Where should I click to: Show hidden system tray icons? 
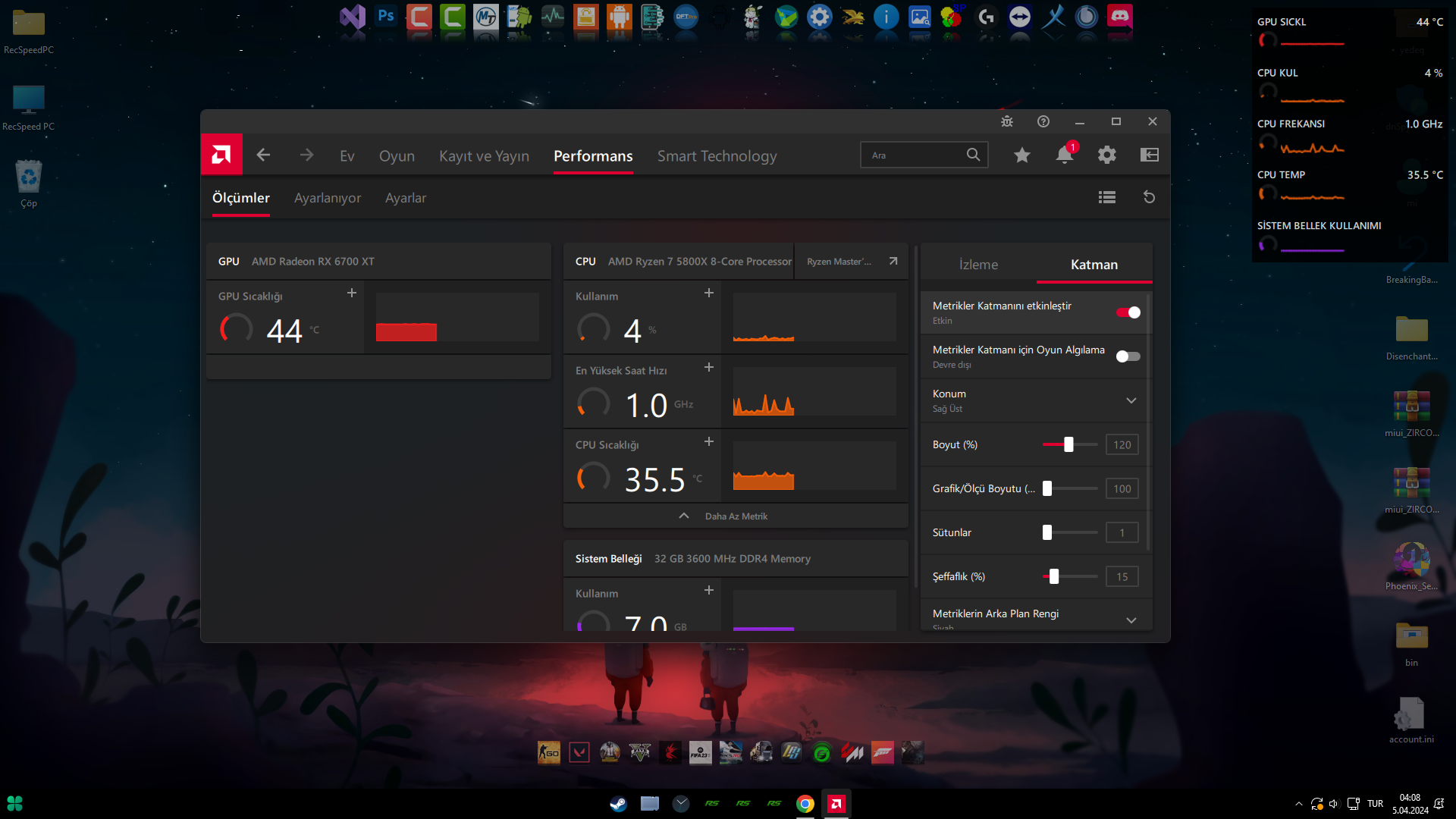click(x=1299, y=804)
